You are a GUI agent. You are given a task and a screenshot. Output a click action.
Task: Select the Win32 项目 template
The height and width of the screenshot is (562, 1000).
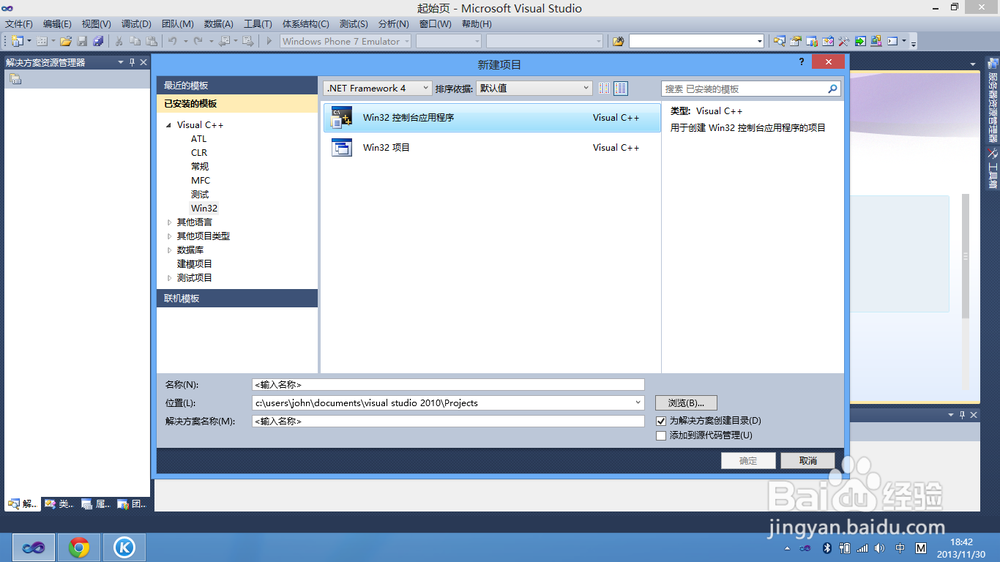[x=491, y=147]
